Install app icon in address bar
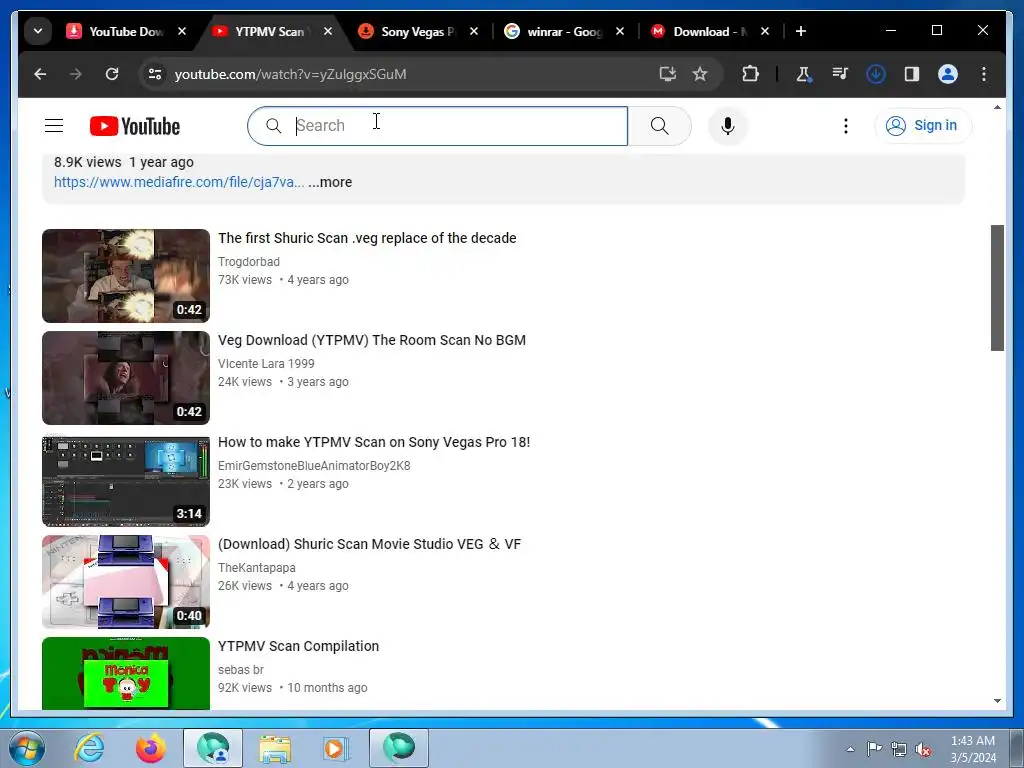 point(667,74)
